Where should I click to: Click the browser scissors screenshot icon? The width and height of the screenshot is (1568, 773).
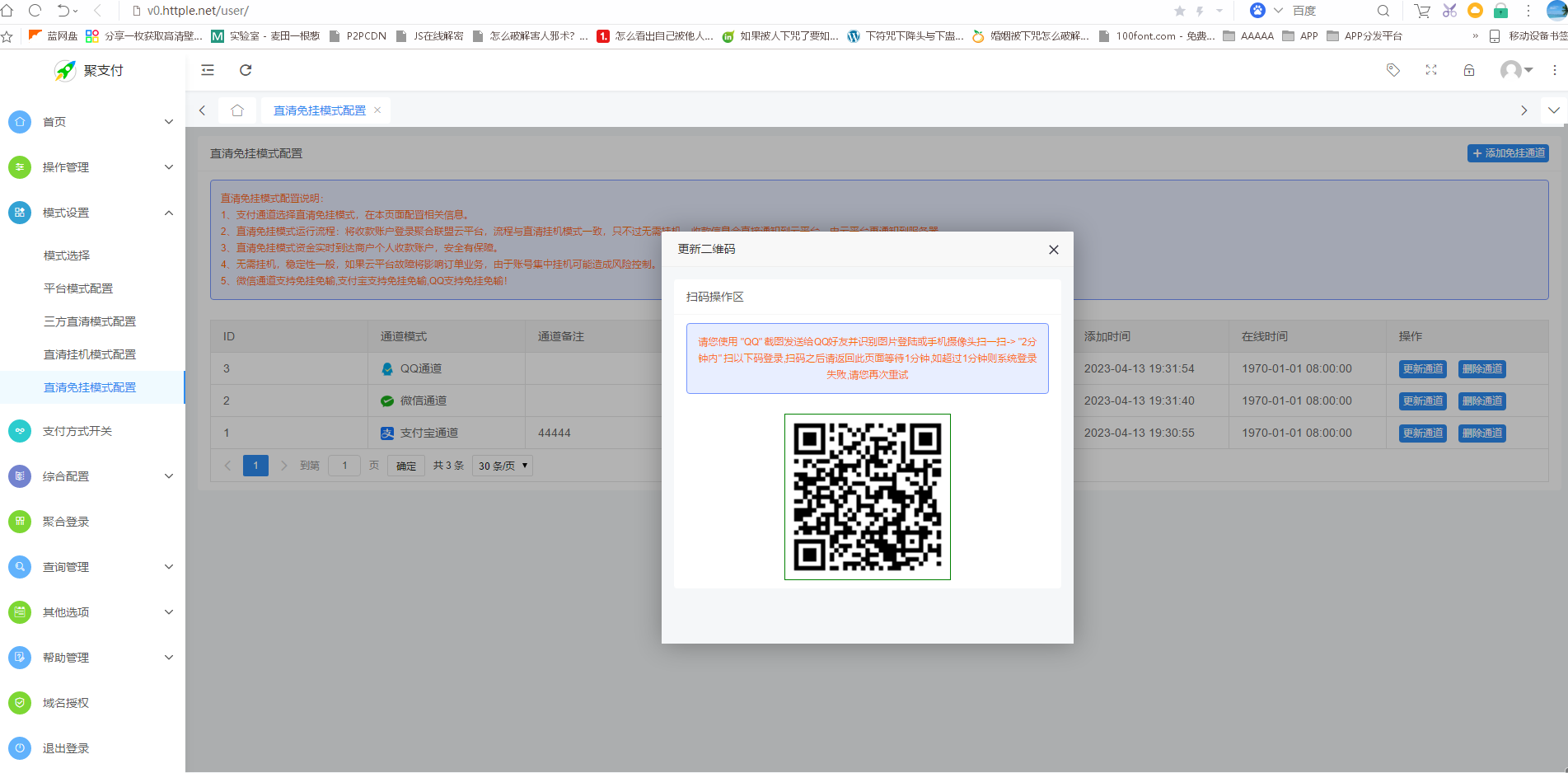(x=1450, y=11)
